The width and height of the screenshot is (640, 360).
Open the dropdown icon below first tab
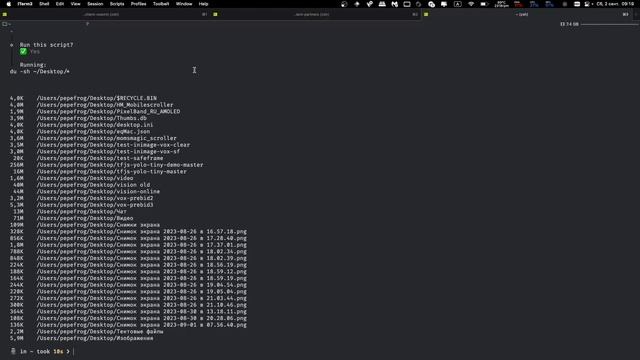click(x=6, y=24)
